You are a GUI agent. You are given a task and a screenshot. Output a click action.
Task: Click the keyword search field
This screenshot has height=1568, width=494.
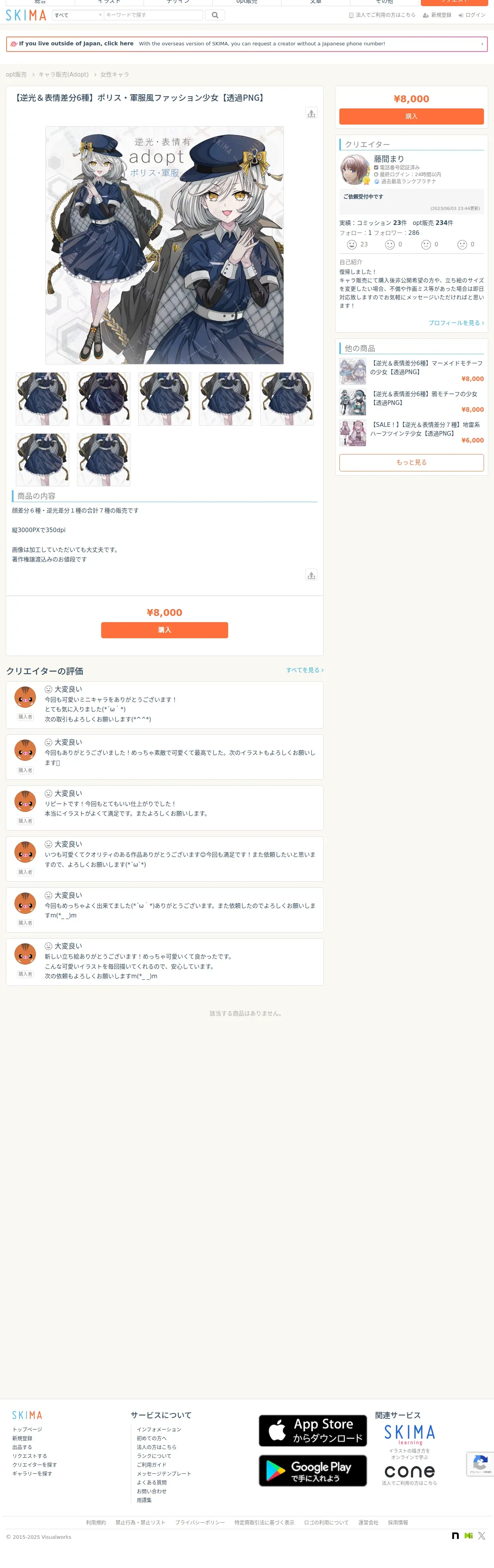[154, 15]
